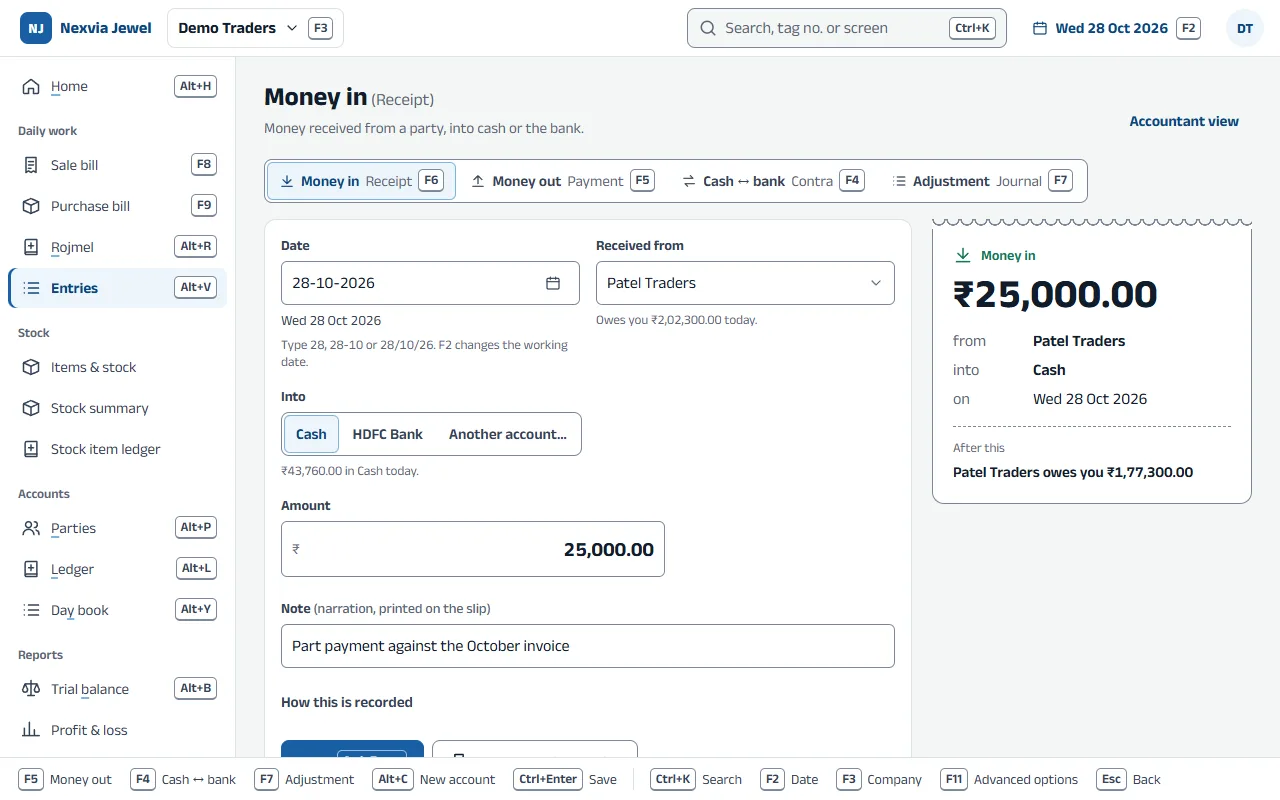Click the Sale bill receipt icon
This screenshot has height=800, width=1280.
(x=31, y=165)
